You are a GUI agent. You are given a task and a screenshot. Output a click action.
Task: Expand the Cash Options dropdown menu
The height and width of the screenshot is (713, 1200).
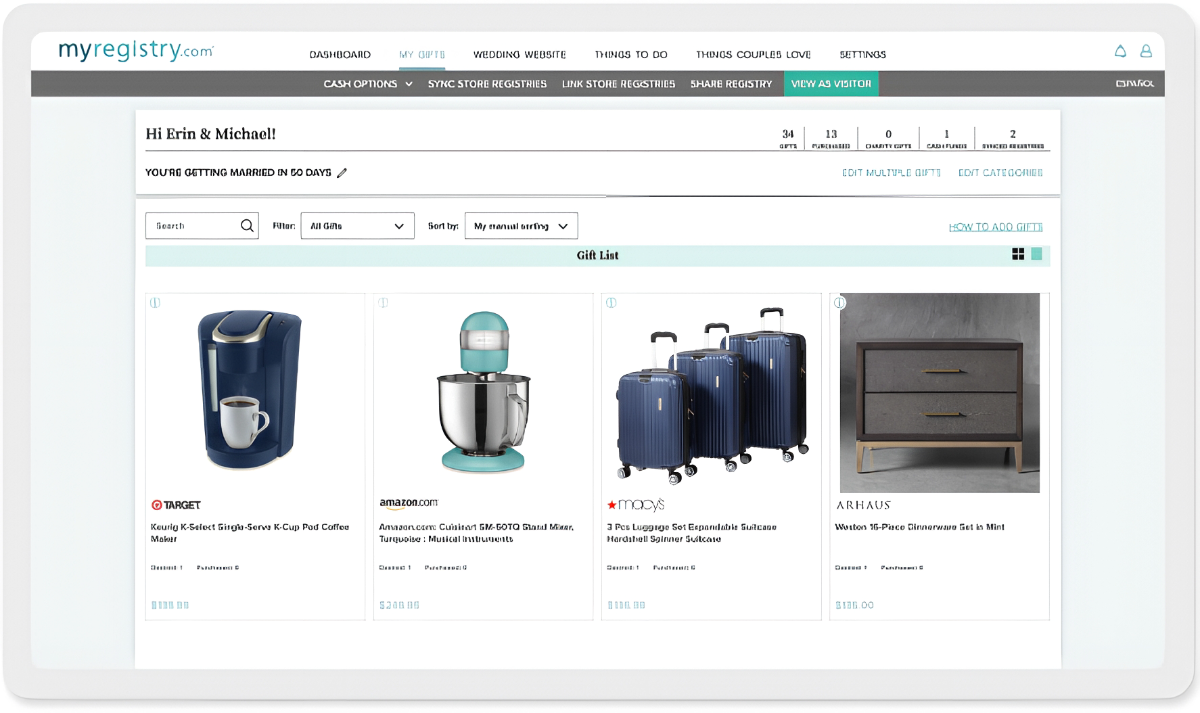point(368,84)
